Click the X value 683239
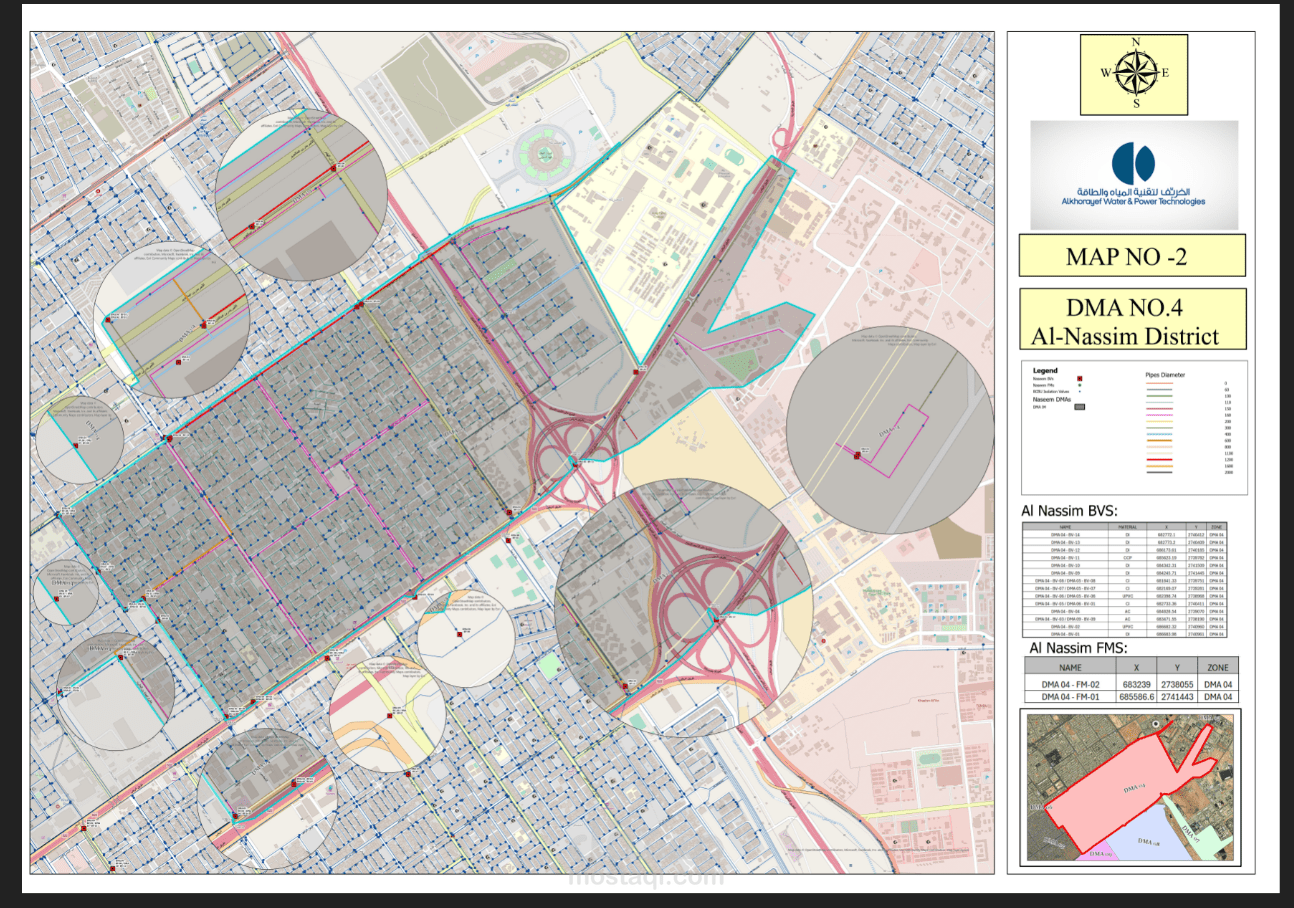 tap(1136, 683)
